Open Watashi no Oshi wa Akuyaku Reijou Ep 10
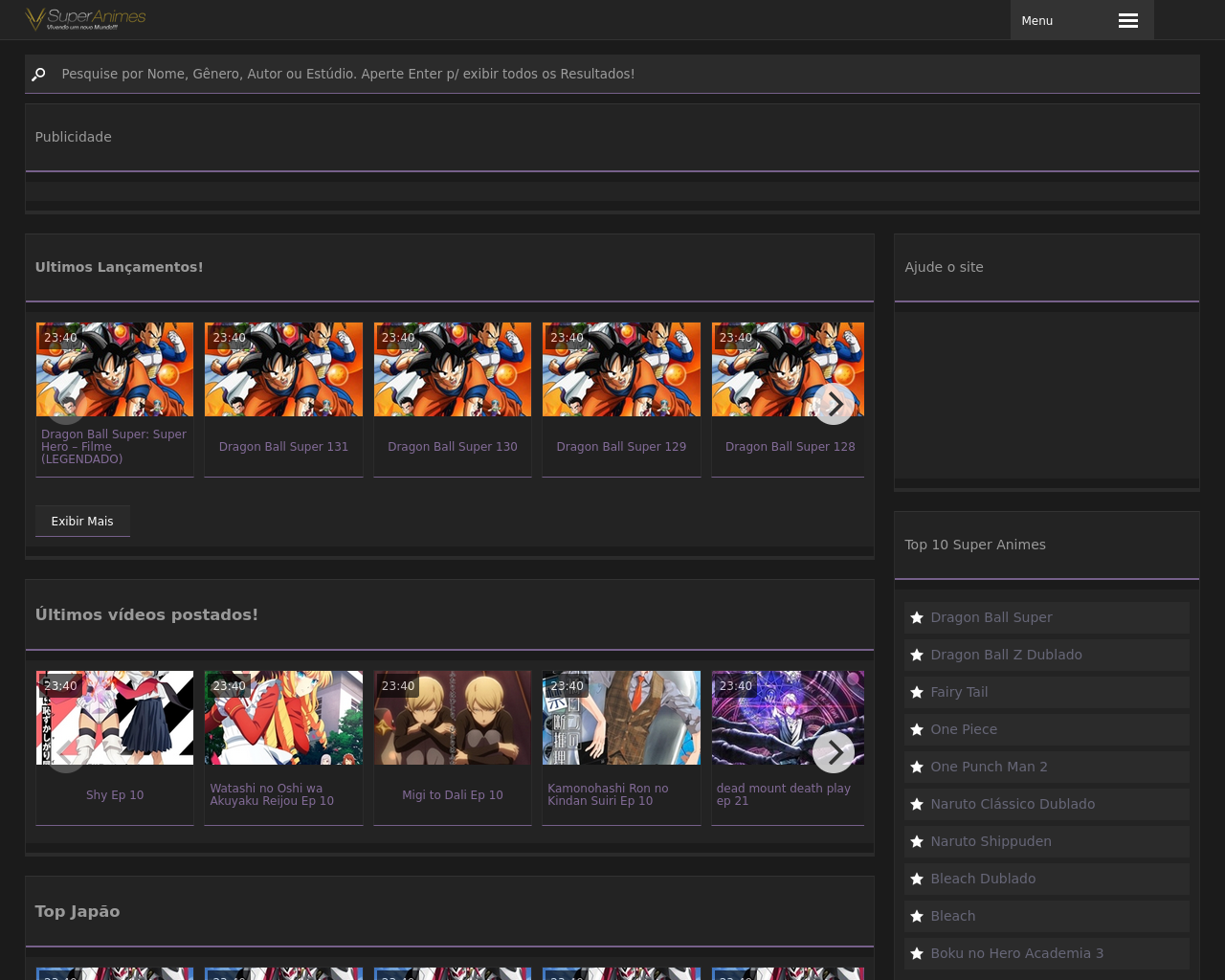Screen dimensions: 1225x980 (272, 794)
